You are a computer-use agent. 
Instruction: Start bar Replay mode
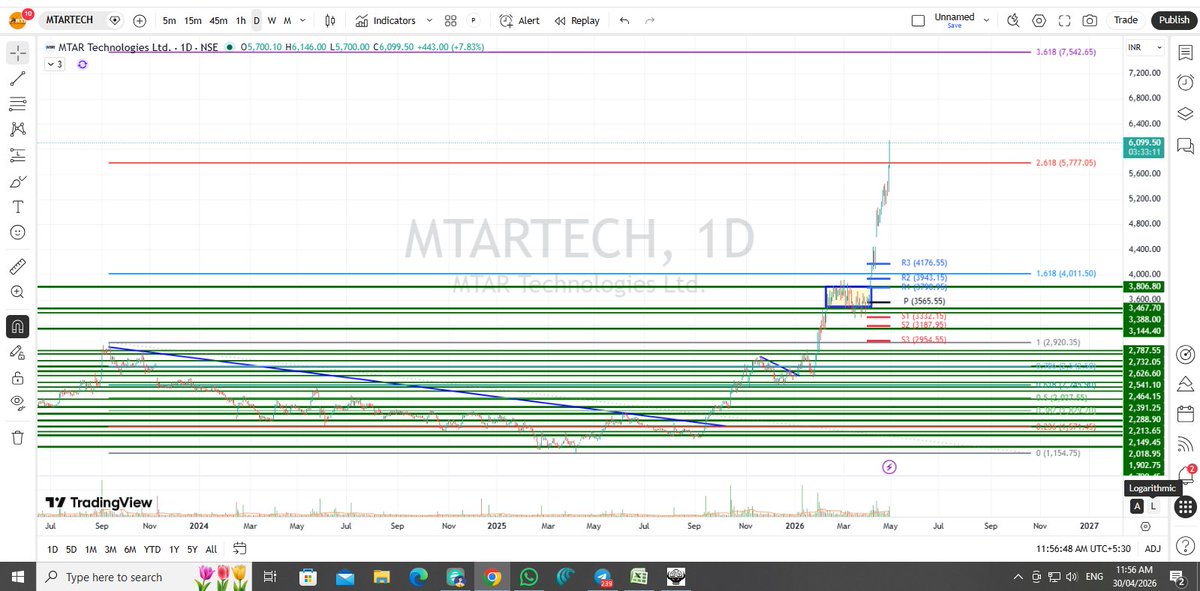point(578,20)
